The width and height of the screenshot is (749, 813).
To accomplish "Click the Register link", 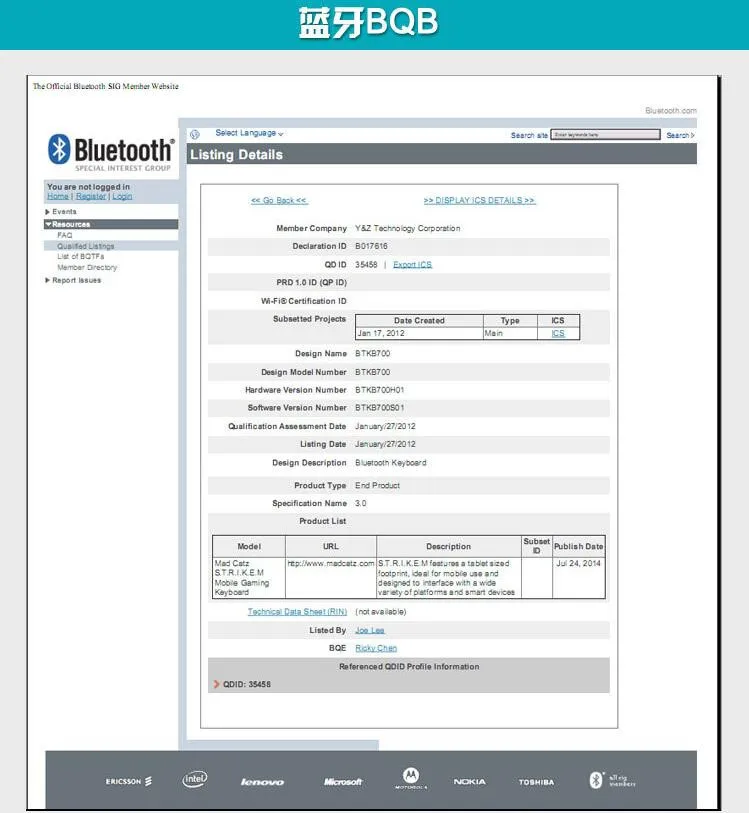I will [91, 197].
